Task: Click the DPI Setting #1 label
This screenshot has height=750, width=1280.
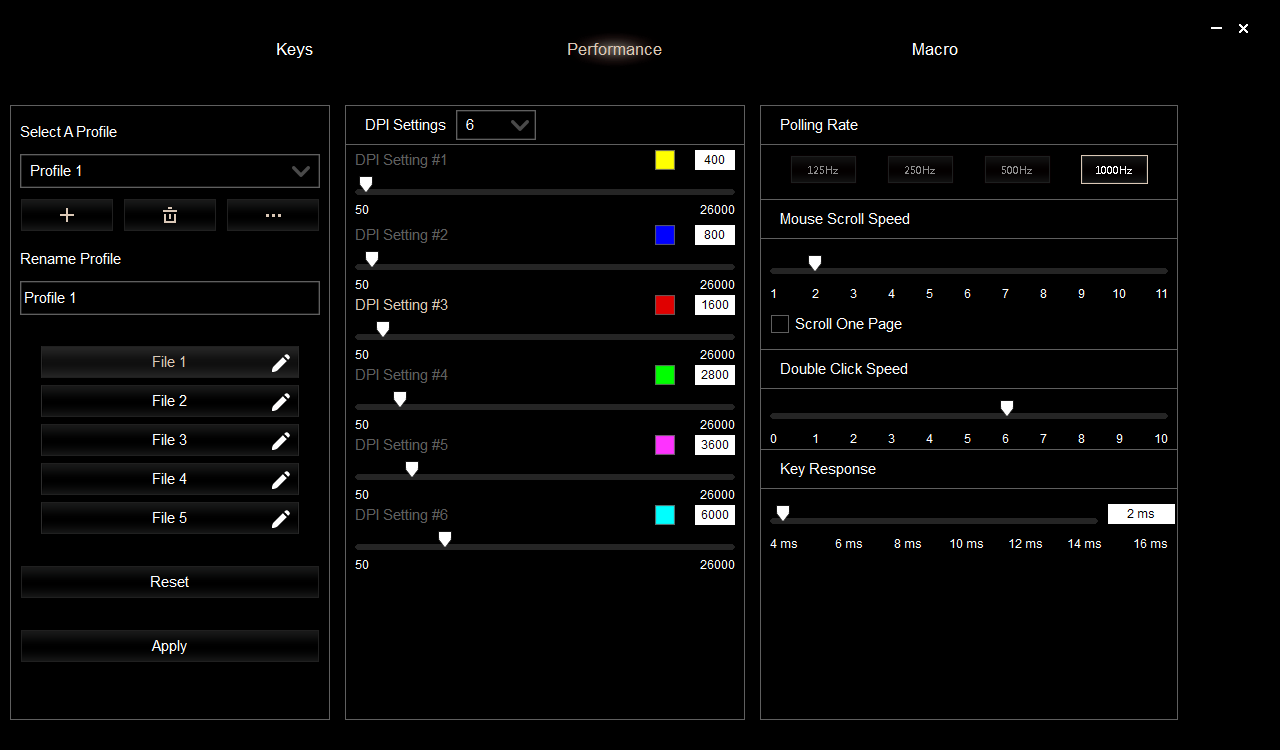Action: 402,160
